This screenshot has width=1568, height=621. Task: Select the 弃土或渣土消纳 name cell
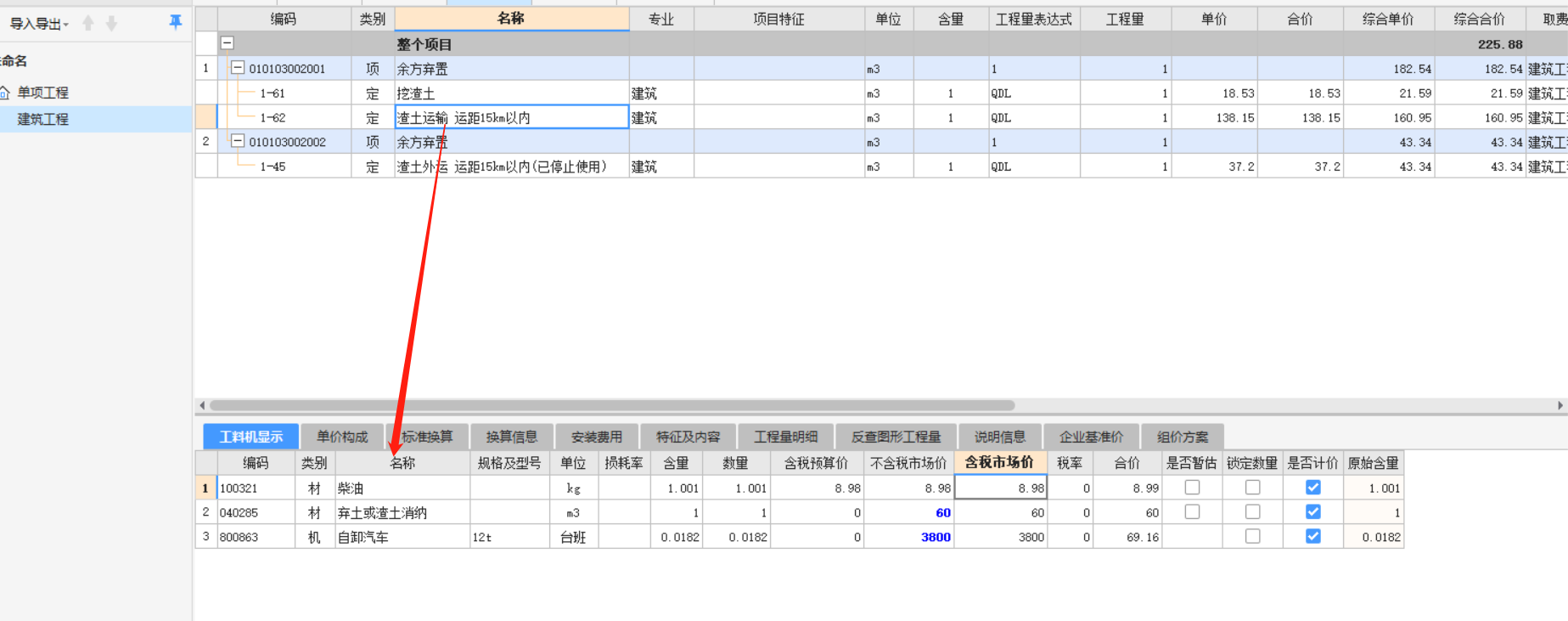point(403,512)
